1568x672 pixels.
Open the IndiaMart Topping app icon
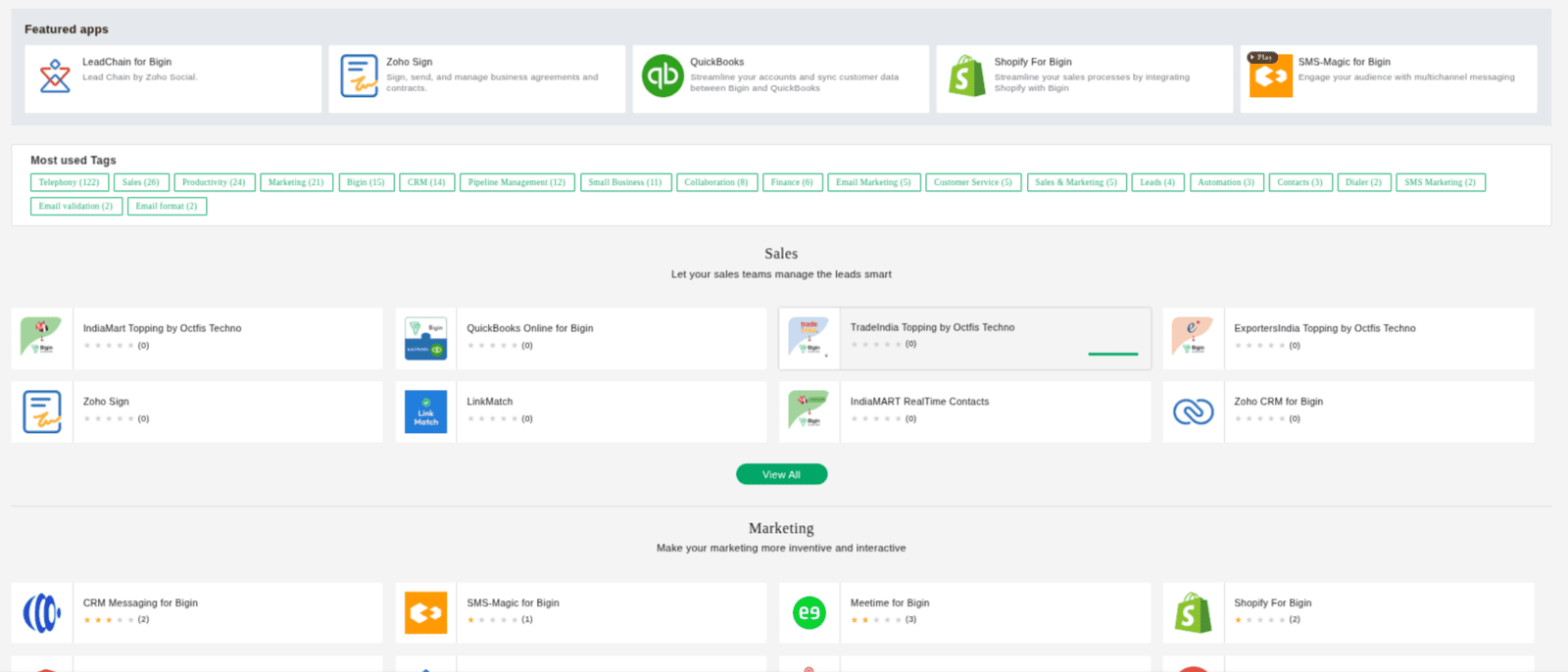click(41, 338)
